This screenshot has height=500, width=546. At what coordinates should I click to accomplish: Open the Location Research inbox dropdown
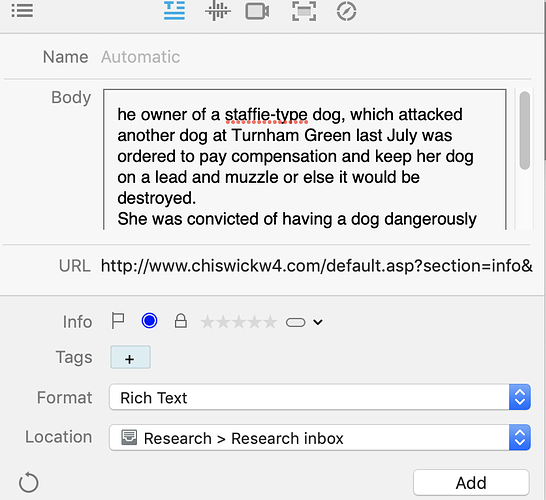point(320,438)
